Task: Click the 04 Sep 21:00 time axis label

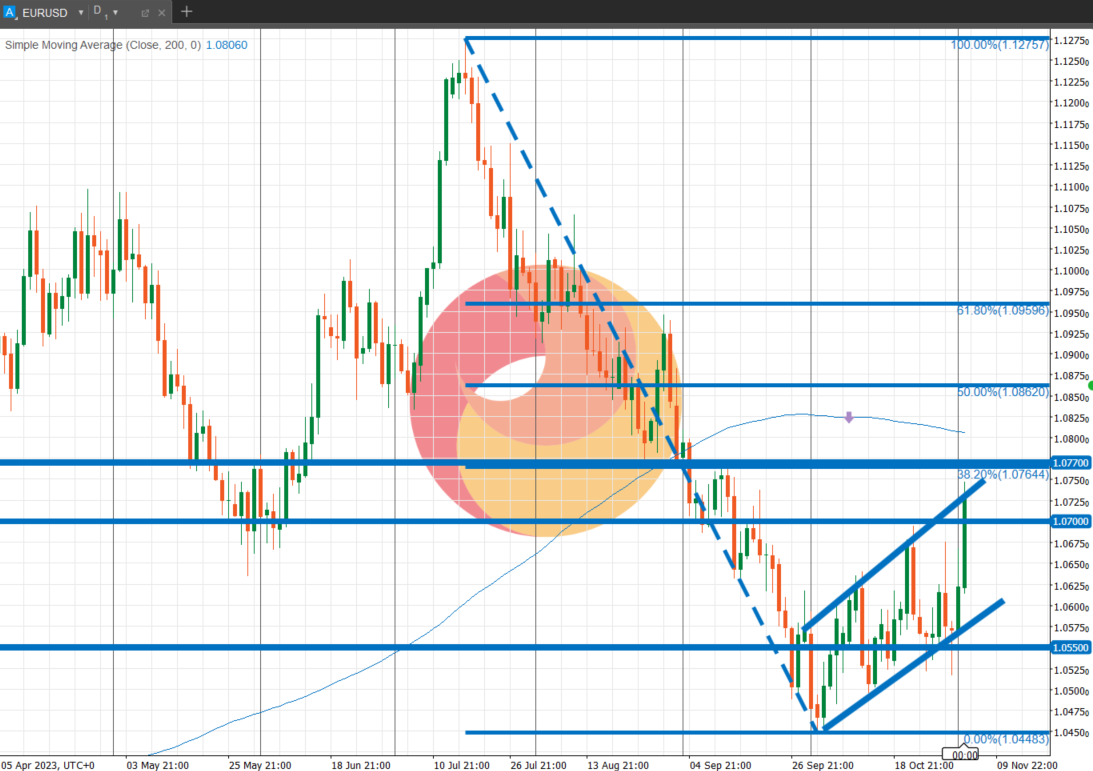Action: [720, 765]
